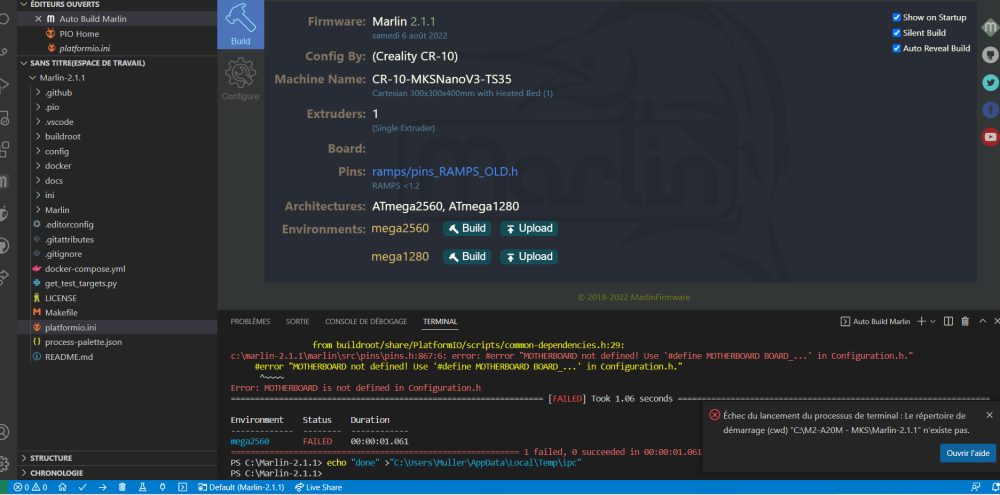Viewport: 1000px width, 495px height.
Task: Click Upload for the mega2560 environment
Action: pos(529,228)
